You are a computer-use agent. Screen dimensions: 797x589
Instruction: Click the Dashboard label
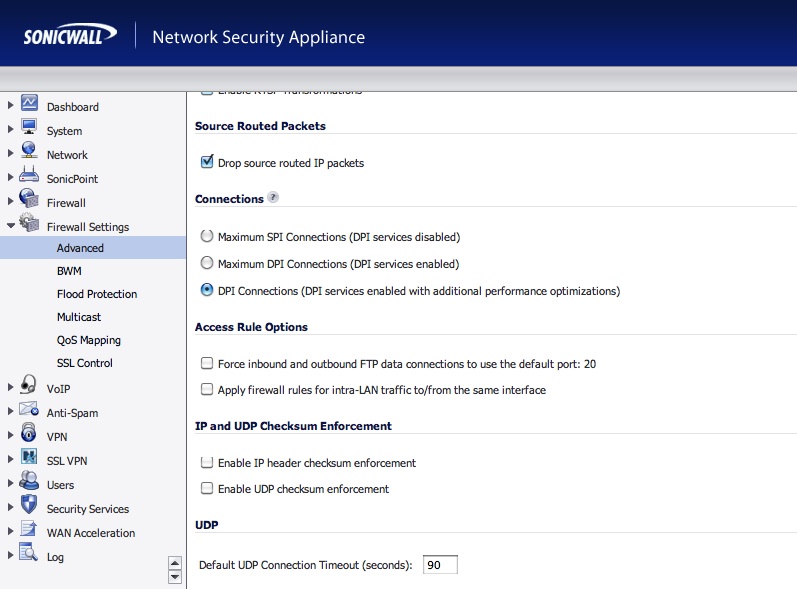pyautogui.click(x=73, y=107)
